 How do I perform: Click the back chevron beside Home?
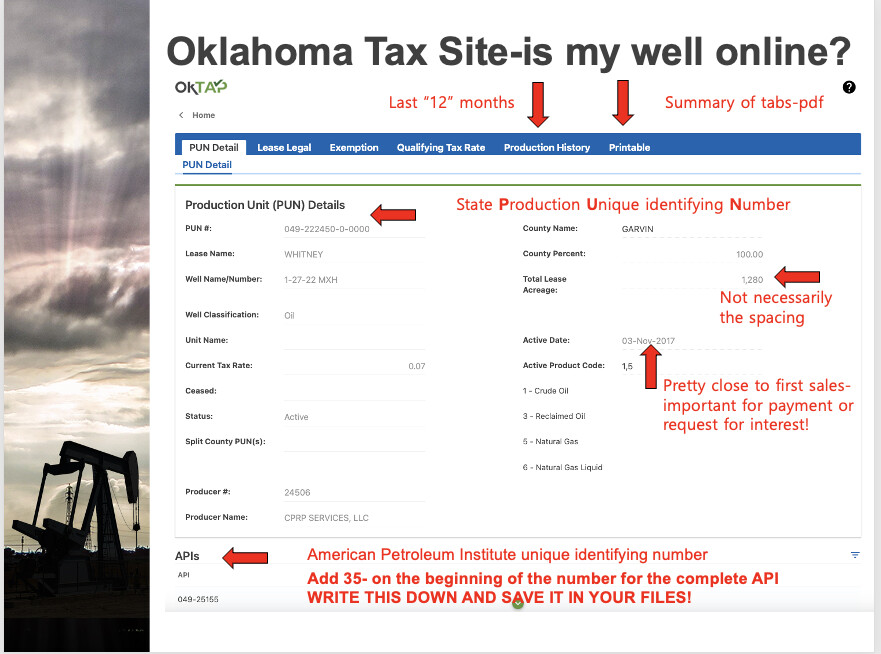point(181,116)
